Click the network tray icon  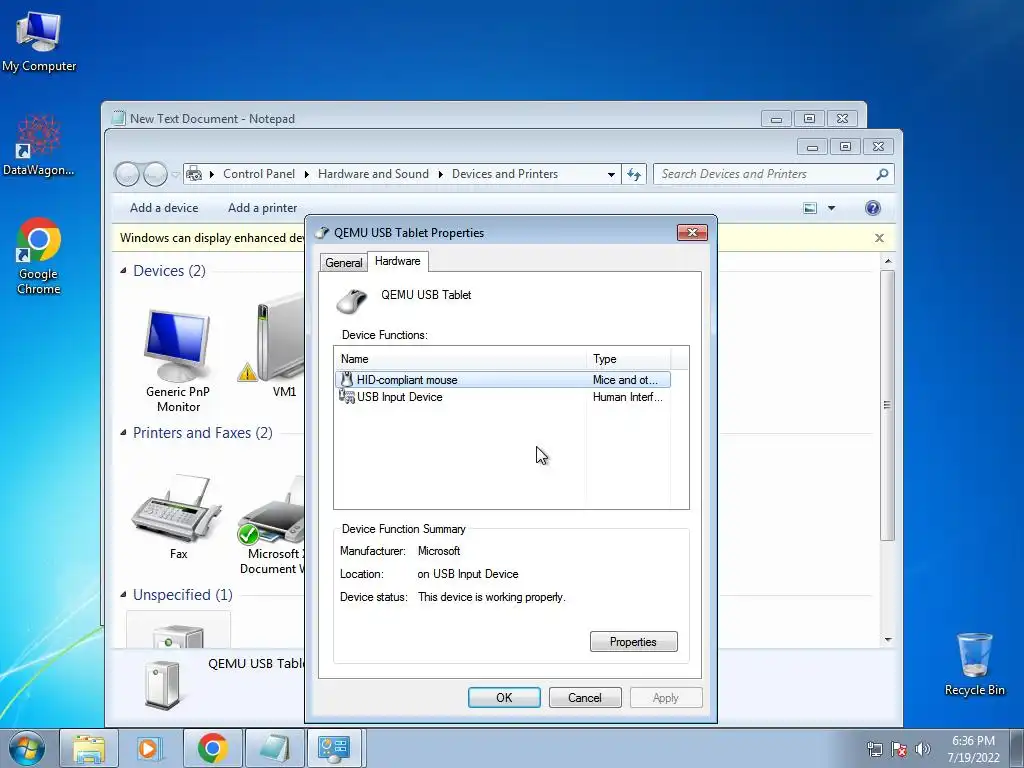pyautogui.click(x=874, y=749)
